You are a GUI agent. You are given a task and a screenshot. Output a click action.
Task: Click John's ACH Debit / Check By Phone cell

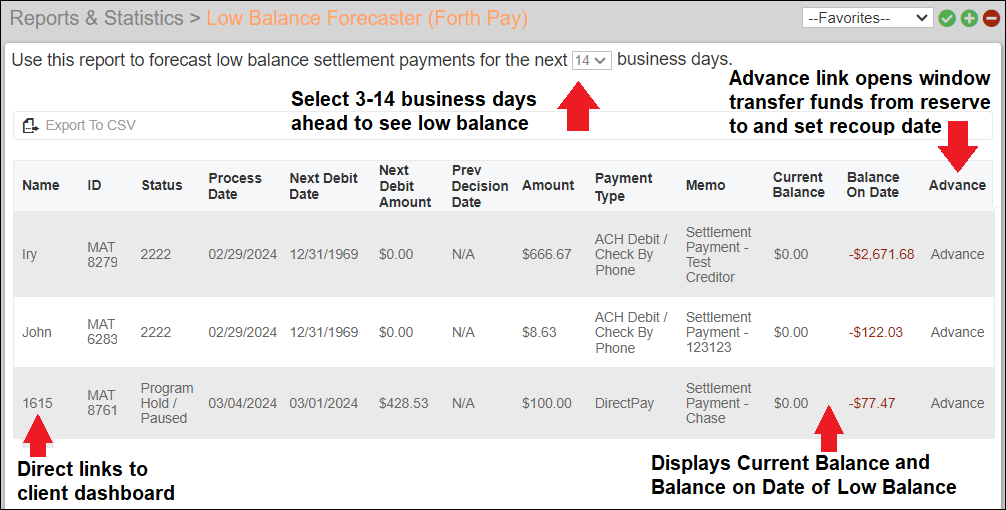tap(631, 332)
